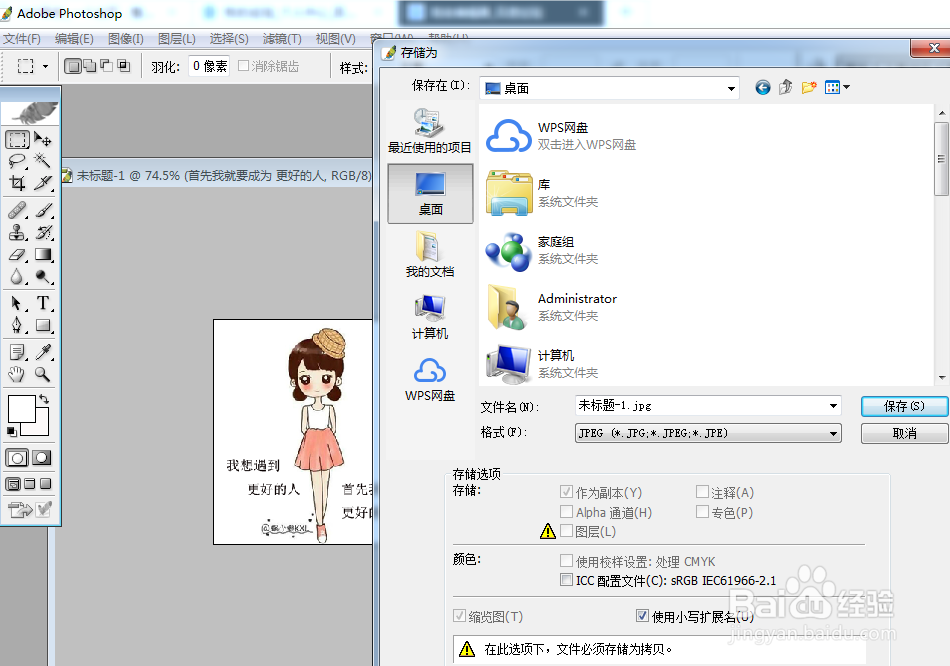The width and height of the screenshot is (950, 666).
Task: Swap foreground and background colors
Action: [44, 399]
